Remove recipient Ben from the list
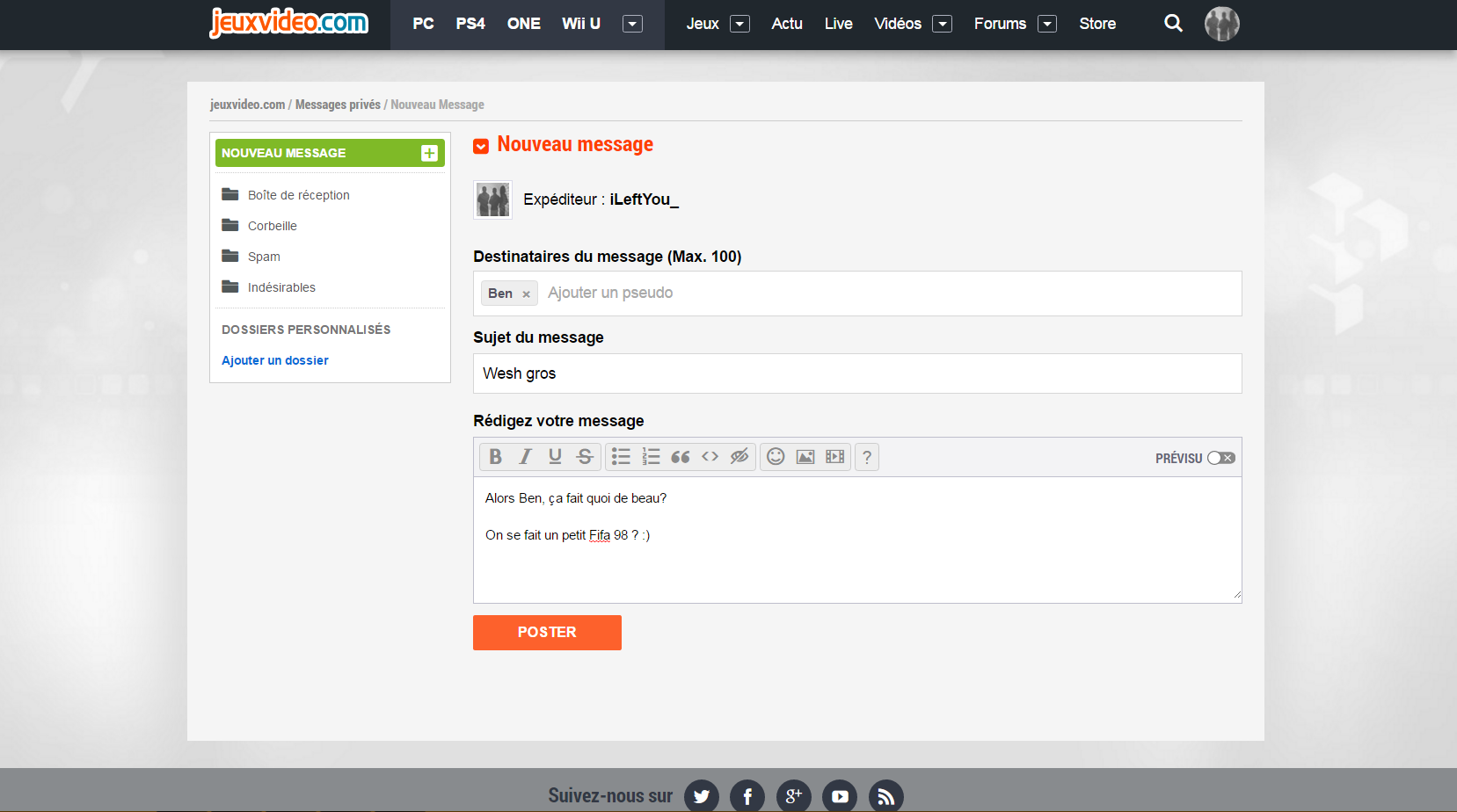This screenshot has width=1457, height=812. 526,294
